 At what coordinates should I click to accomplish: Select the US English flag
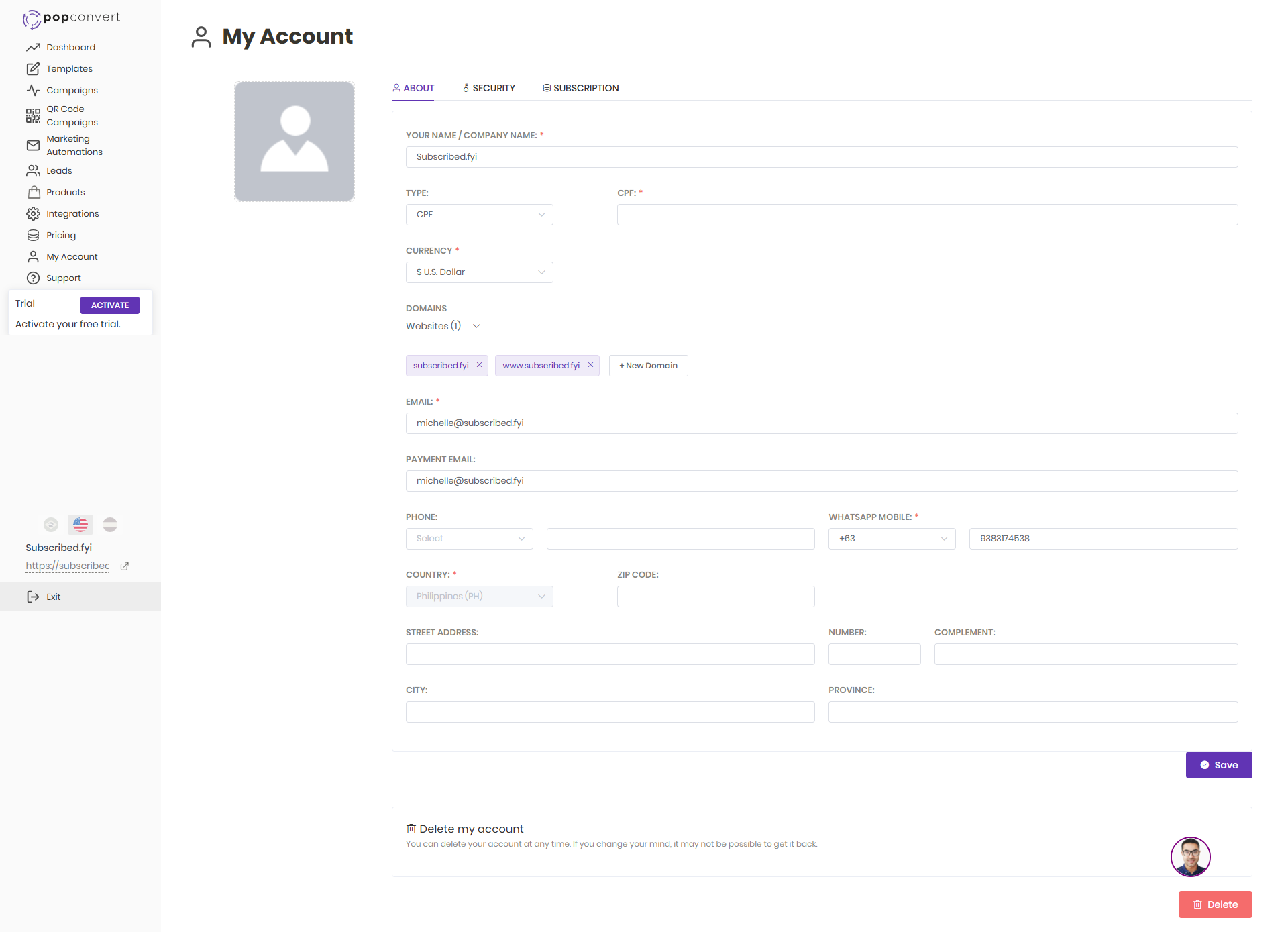point(80,525)
